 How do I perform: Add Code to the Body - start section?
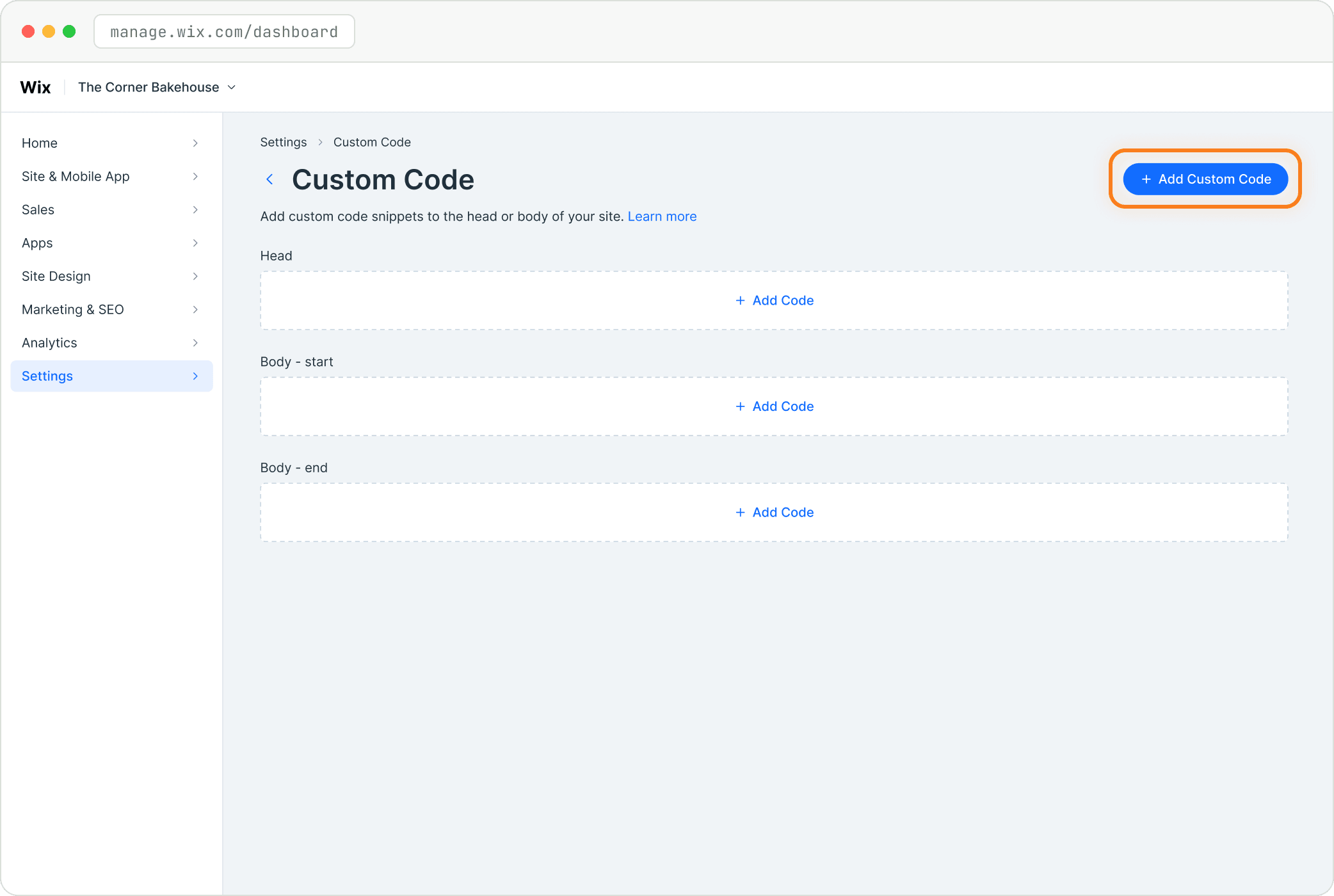click(774, 406)
